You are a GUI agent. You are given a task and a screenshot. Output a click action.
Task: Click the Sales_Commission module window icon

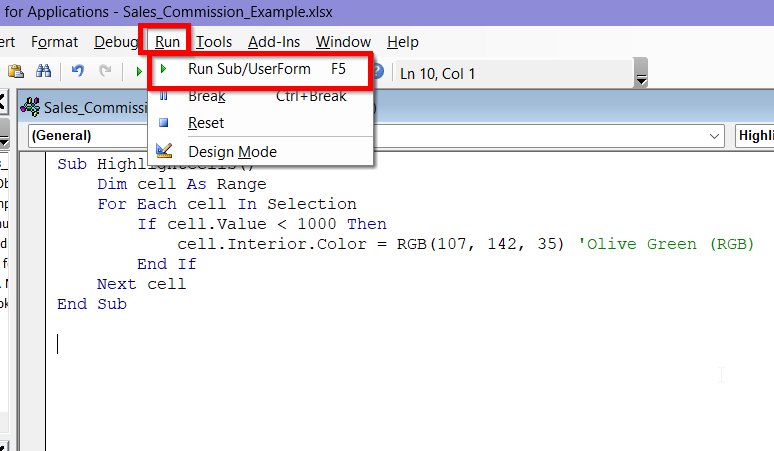(30, 107)
